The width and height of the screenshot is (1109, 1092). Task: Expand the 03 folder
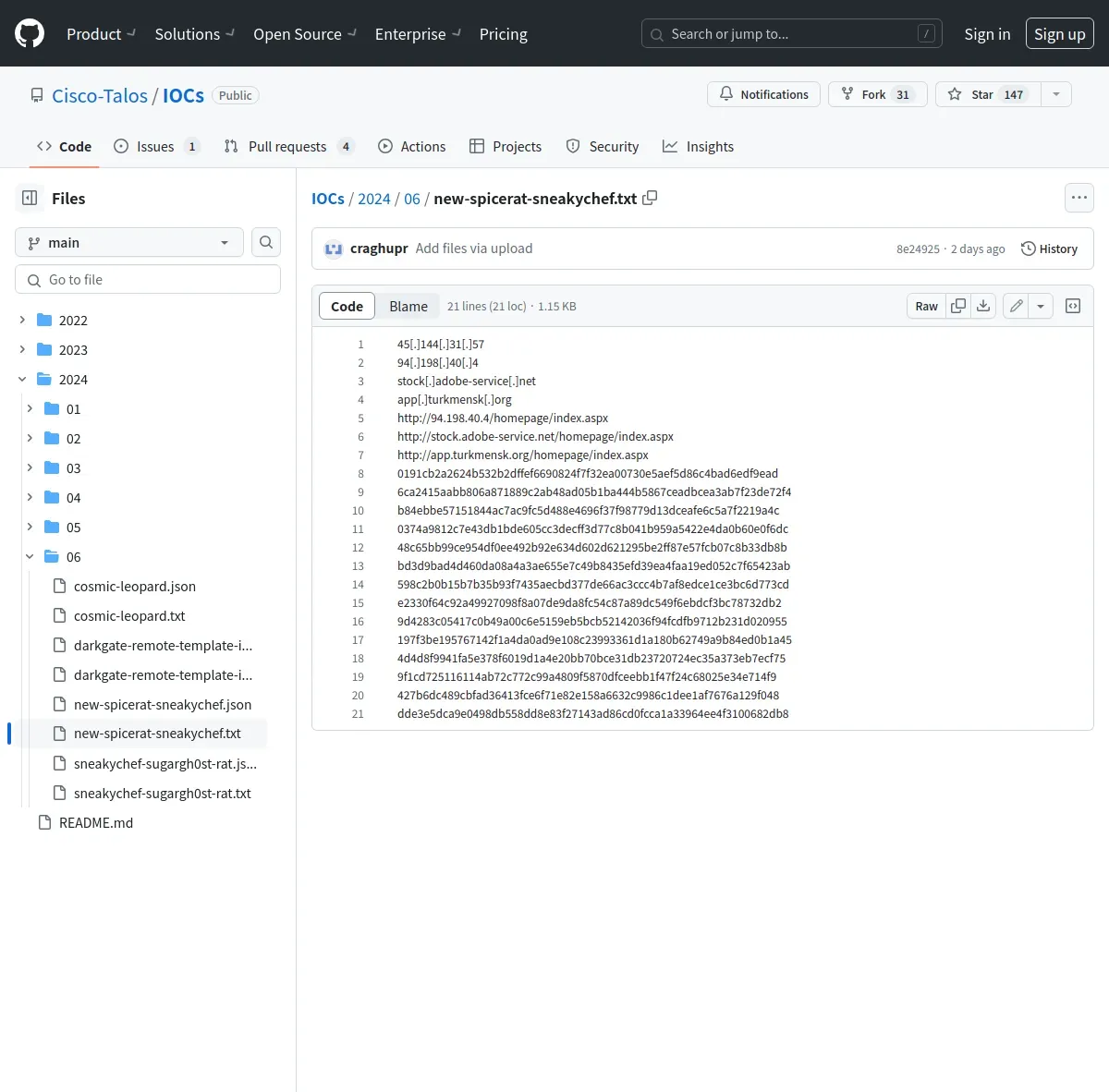(x=30, y=467)
